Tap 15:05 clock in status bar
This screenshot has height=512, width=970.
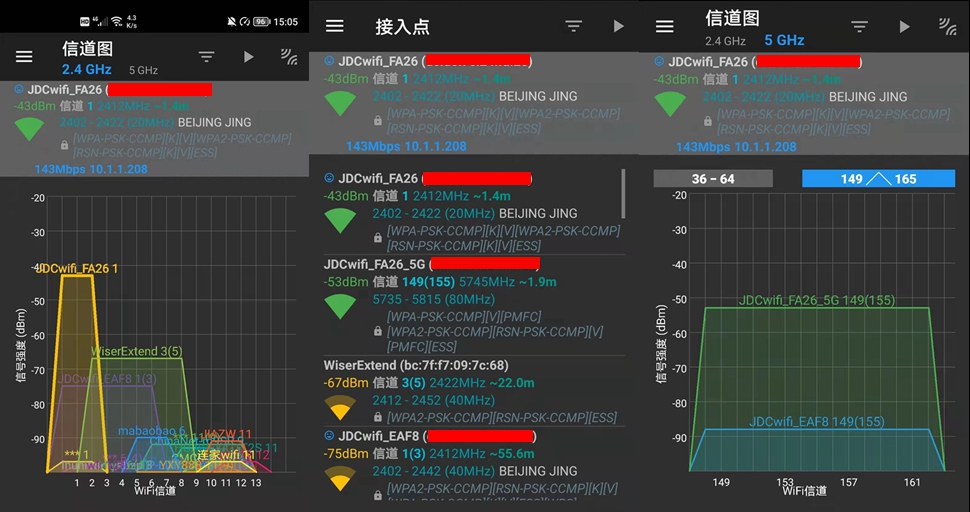[285, 22]
